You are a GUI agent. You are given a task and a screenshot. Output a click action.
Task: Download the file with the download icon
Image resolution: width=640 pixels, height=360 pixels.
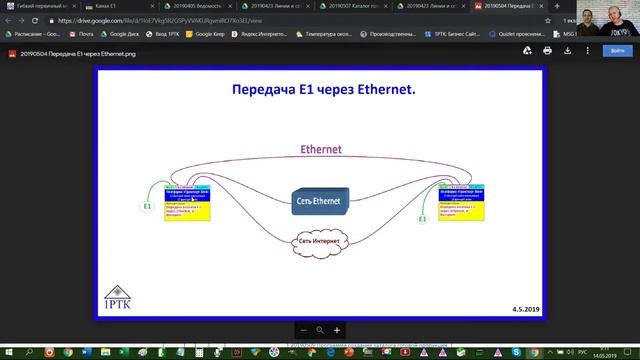(567, 51)
